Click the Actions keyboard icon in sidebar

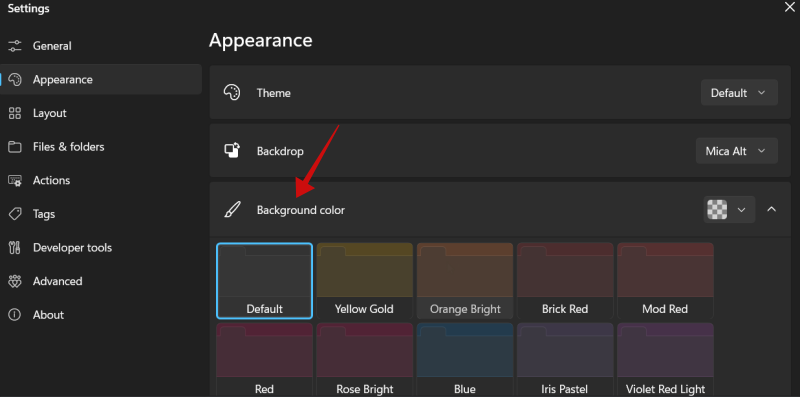15,181
